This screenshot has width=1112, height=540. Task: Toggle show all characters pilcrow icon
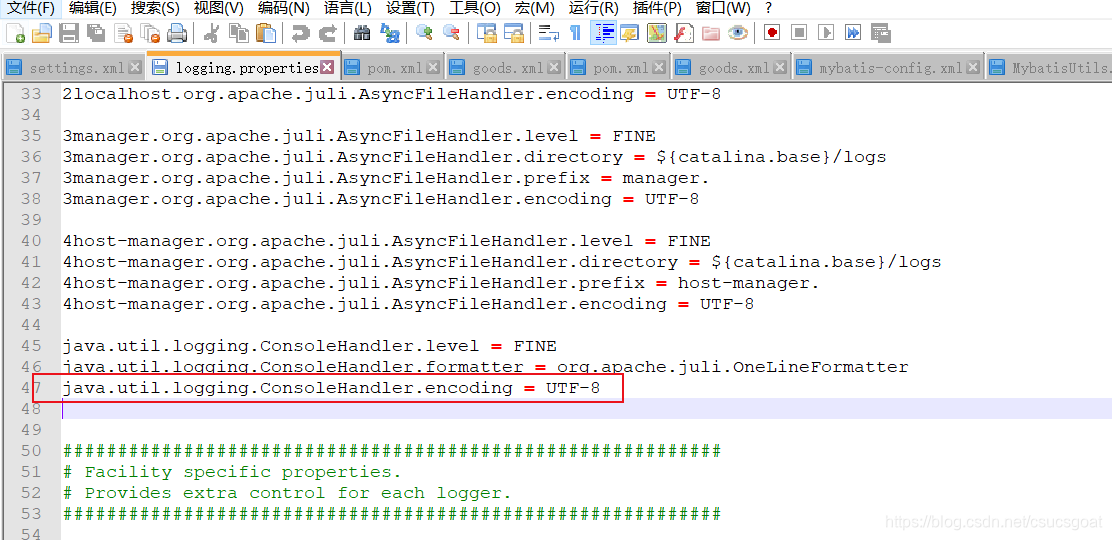click(575, 33)
